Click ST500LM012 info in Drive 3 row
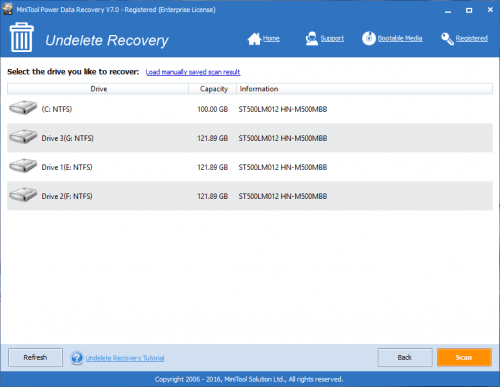The height and width of the screenshot is (387, 500). [x=283, y=138]
